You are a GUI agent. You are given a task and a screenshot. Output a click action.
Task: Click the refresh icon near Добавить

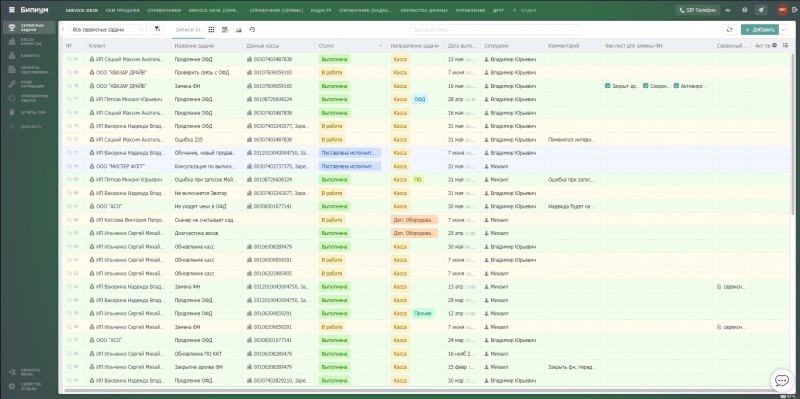point(729,30)
